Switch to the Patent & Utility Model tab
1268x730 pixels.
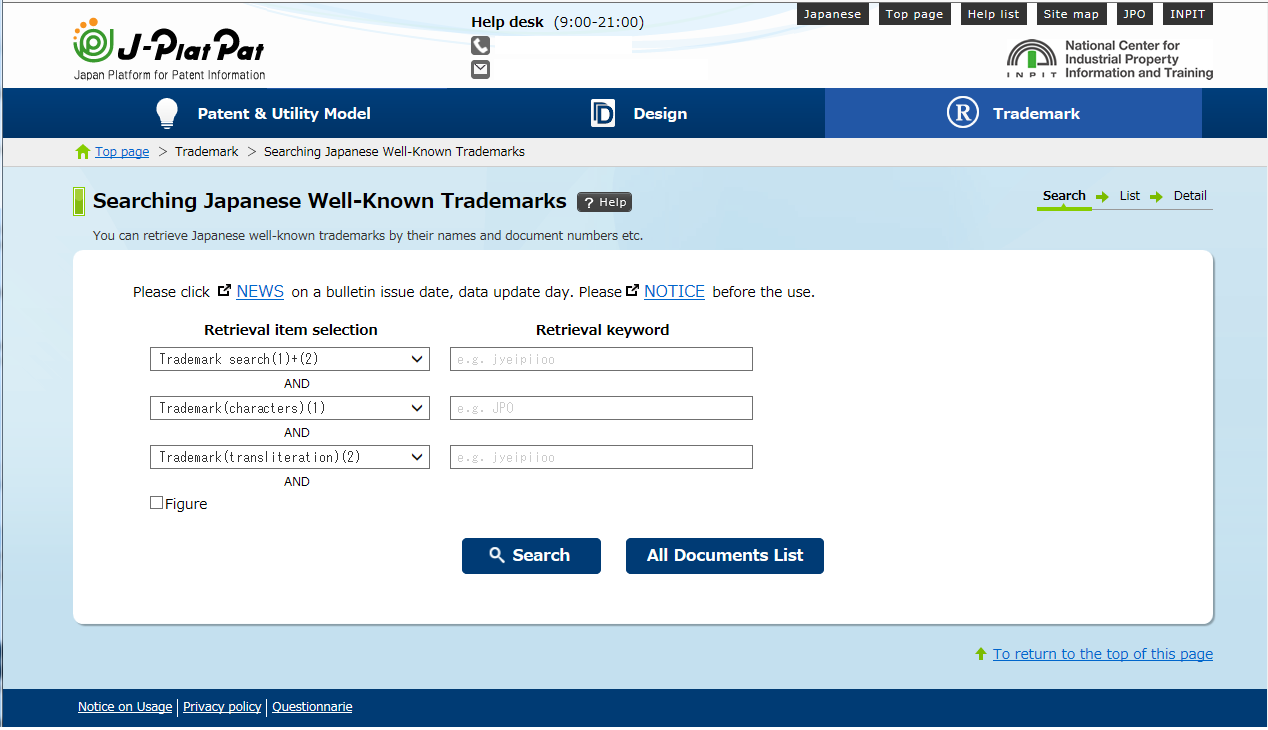(x=264, y=114)
